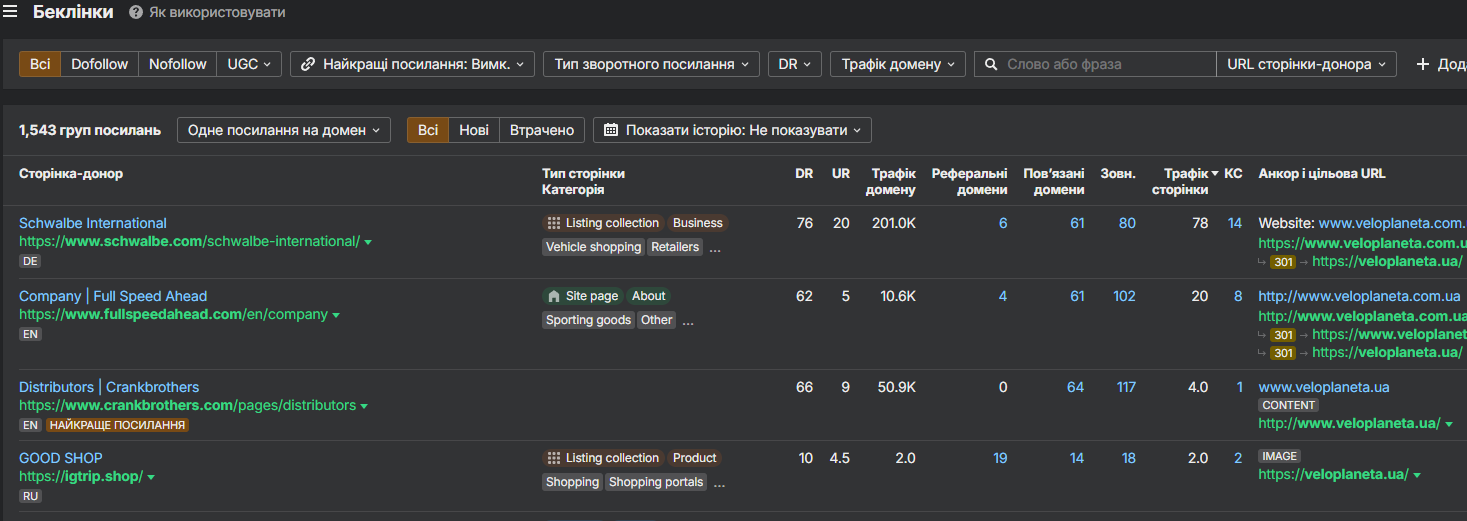
Task: Sort by the КС column header
Action: coord(1233,174)
